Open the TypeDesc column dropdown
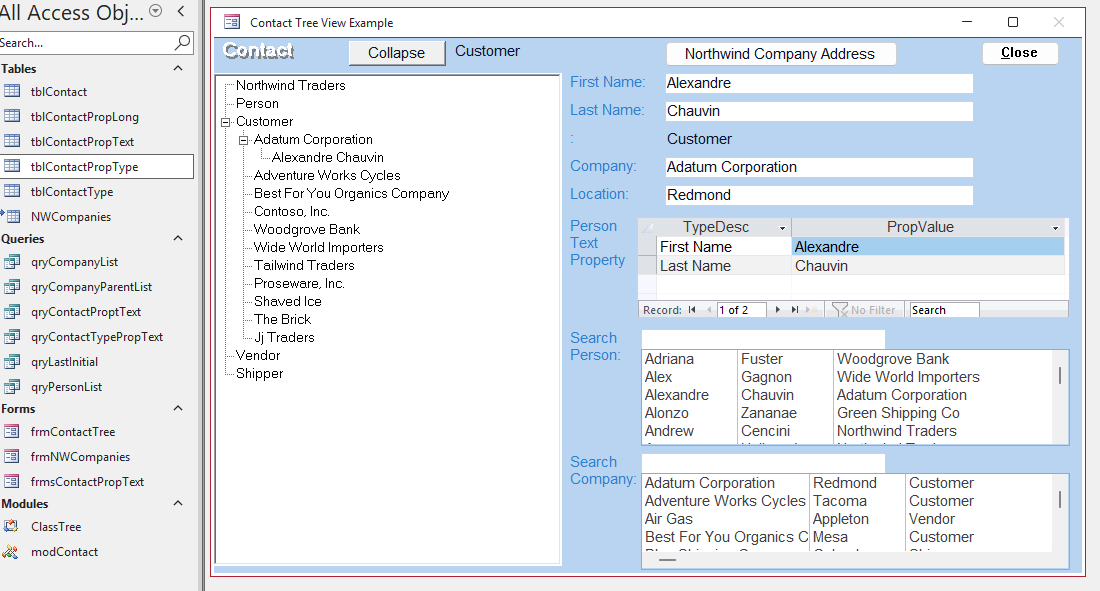 pyautogui.click(x=782, y=228)
